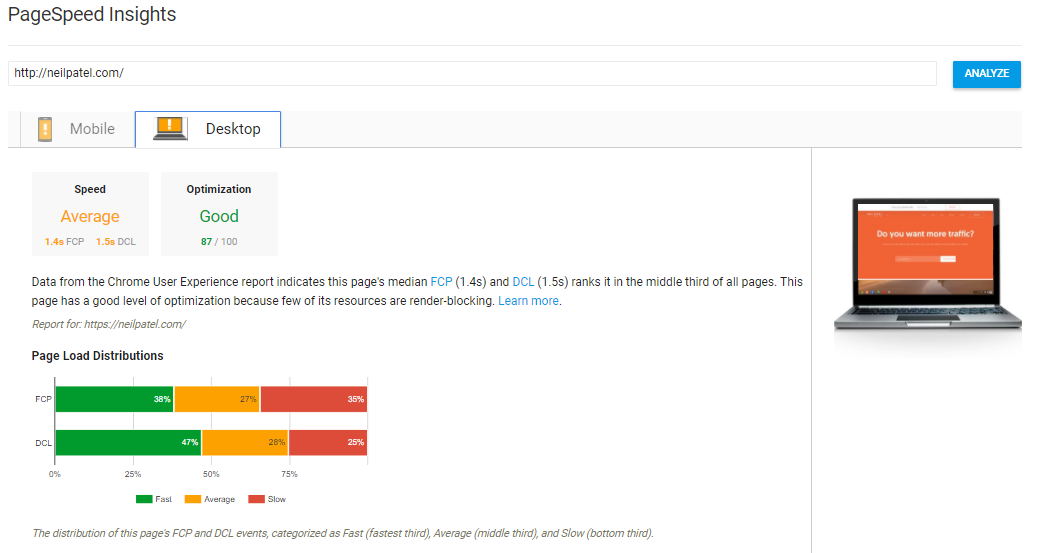Select the Desktop tab
Screen dimensions: 1058x553
click(208, 129)
